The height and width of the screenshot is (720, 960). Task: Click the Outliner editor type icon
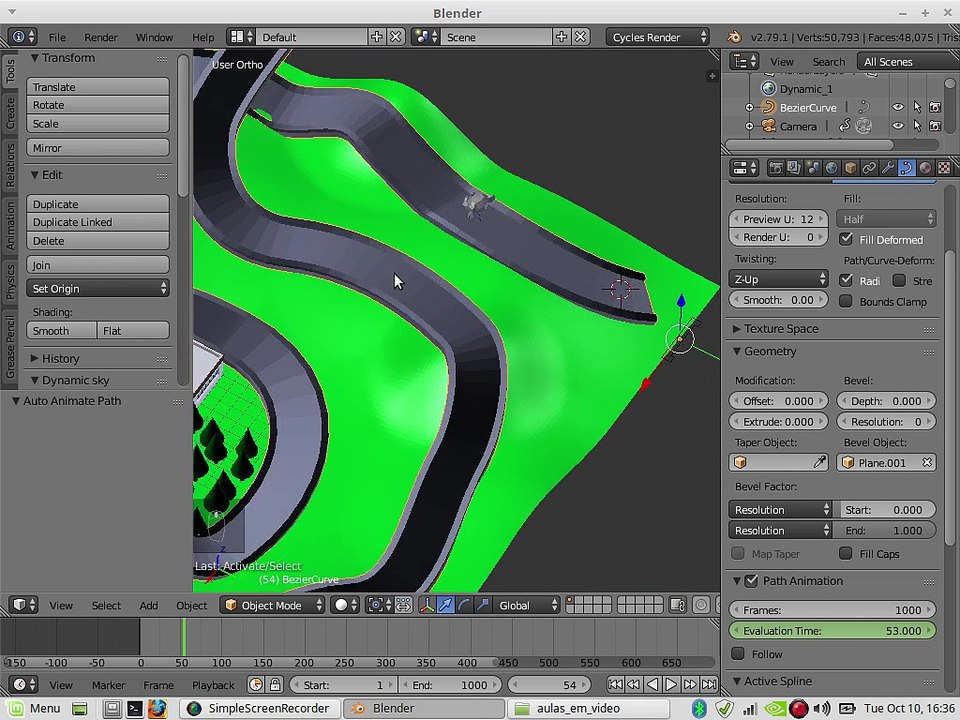pyautogui.click(x=746, y=61)
